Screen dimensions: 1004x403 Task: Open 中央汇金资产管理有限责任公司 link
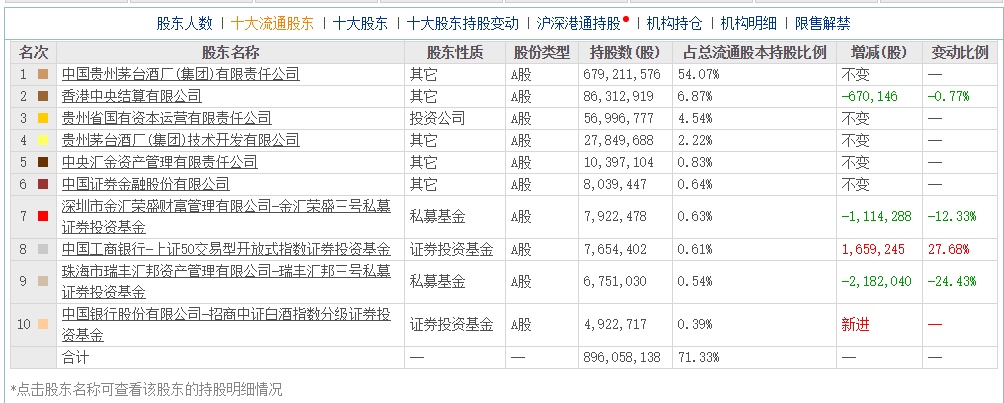coord(159,162)
